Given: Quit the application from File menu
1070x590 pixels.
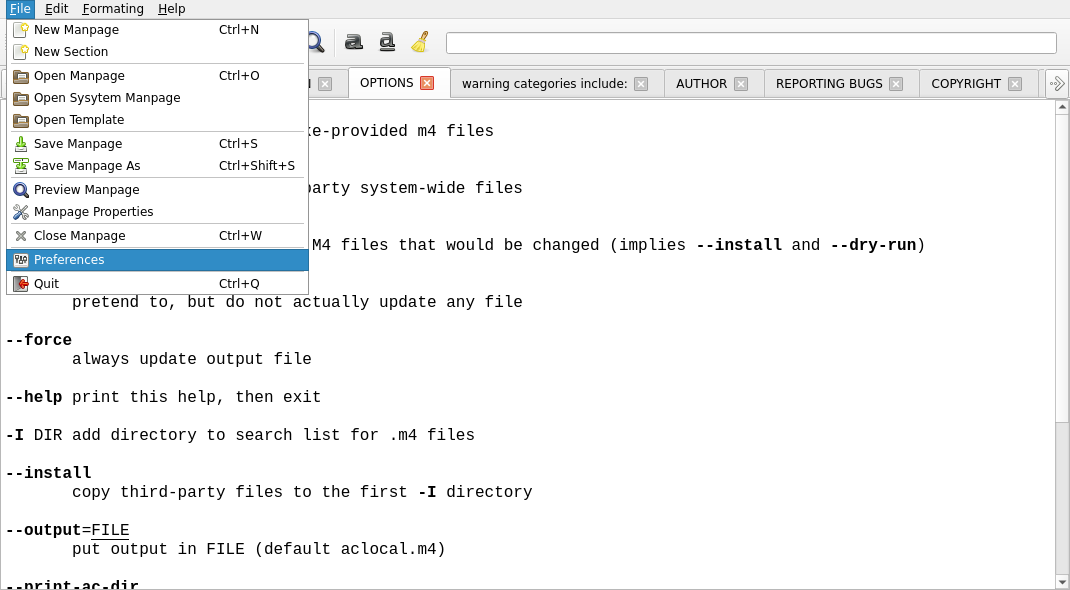Looking at the screenshot, I should point(46,284).
